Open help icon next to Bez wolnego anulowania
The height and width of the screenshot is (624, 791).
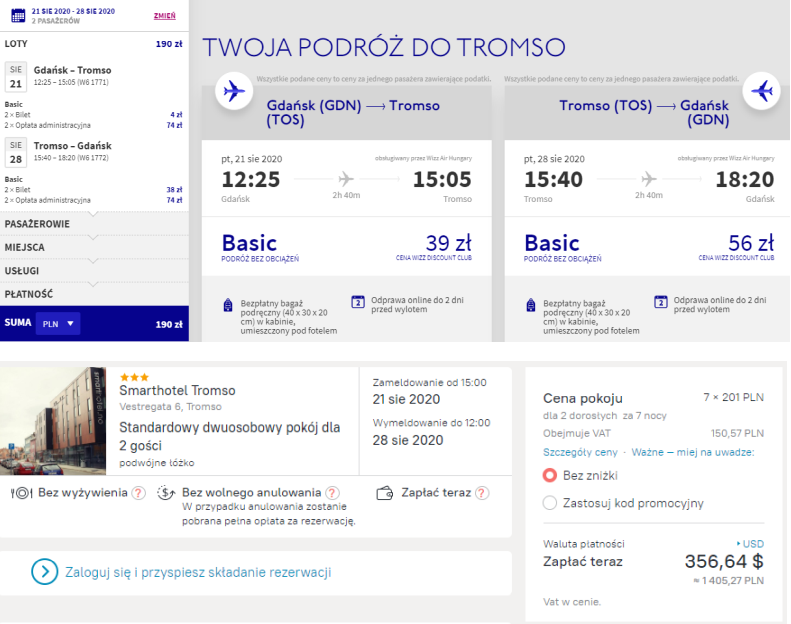(331, 493)
